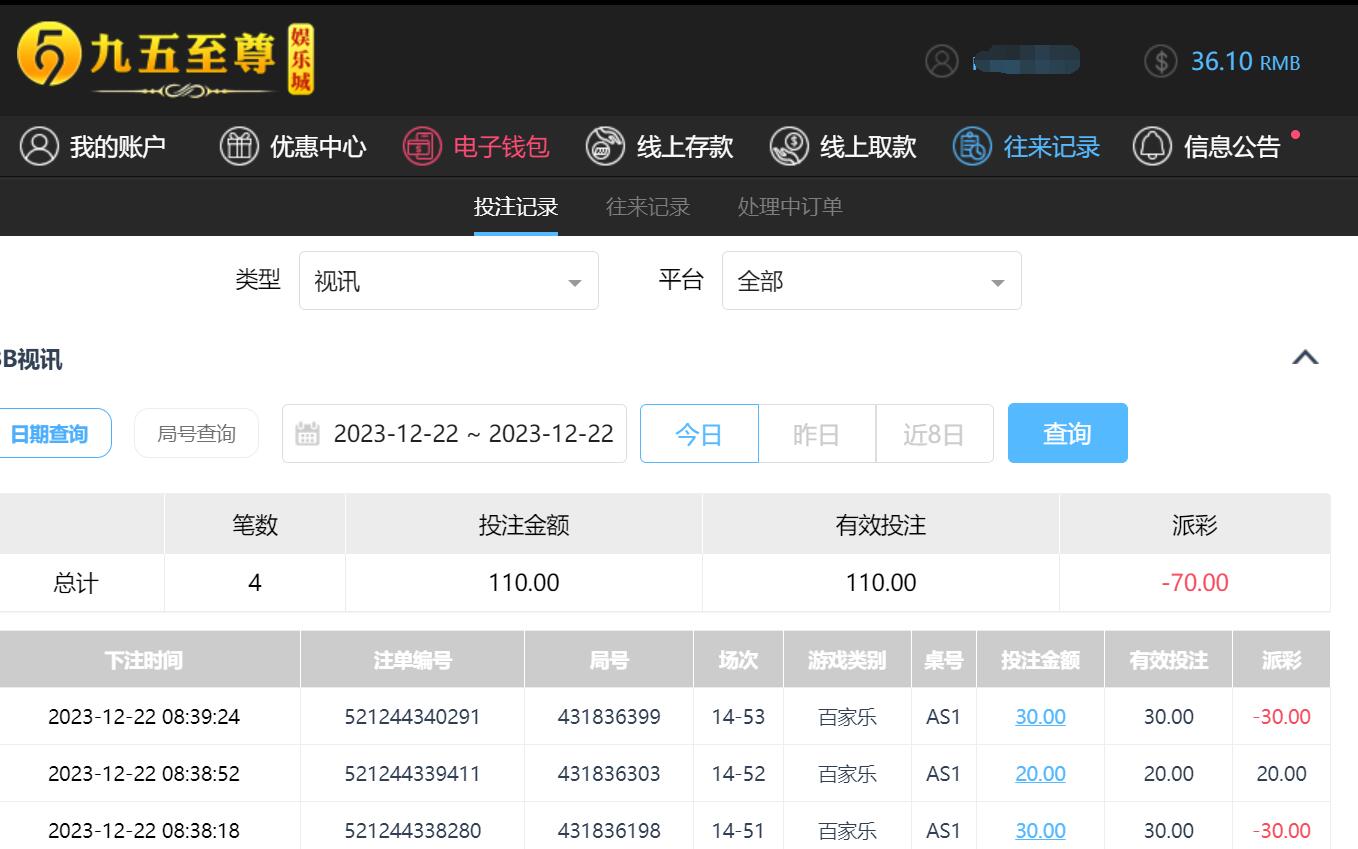Click the 查询 search button

tap(1068, 433)
